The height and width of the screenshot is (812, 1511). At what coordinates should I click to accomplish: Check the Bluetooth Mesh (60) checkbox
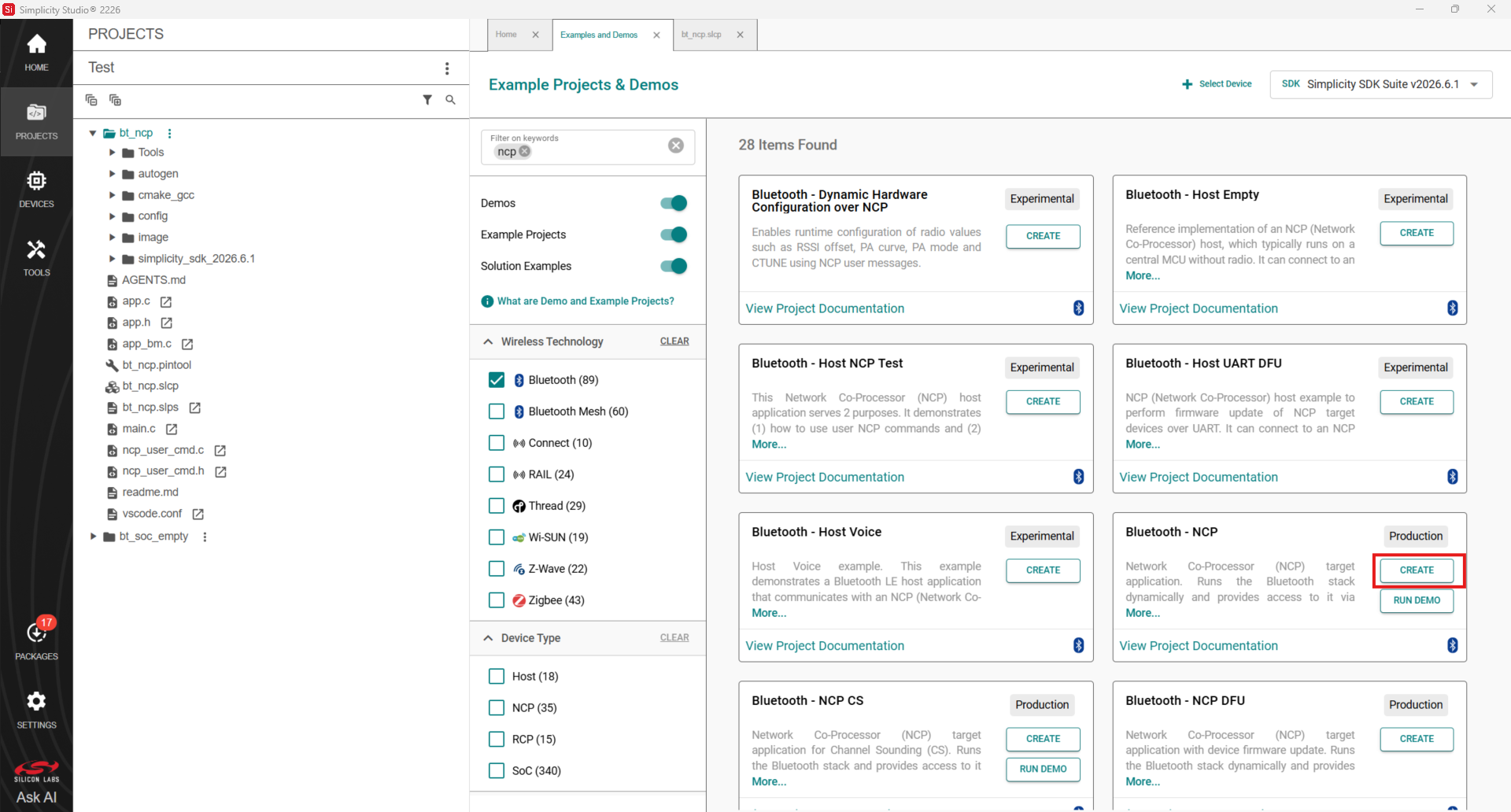pos(497,412)
